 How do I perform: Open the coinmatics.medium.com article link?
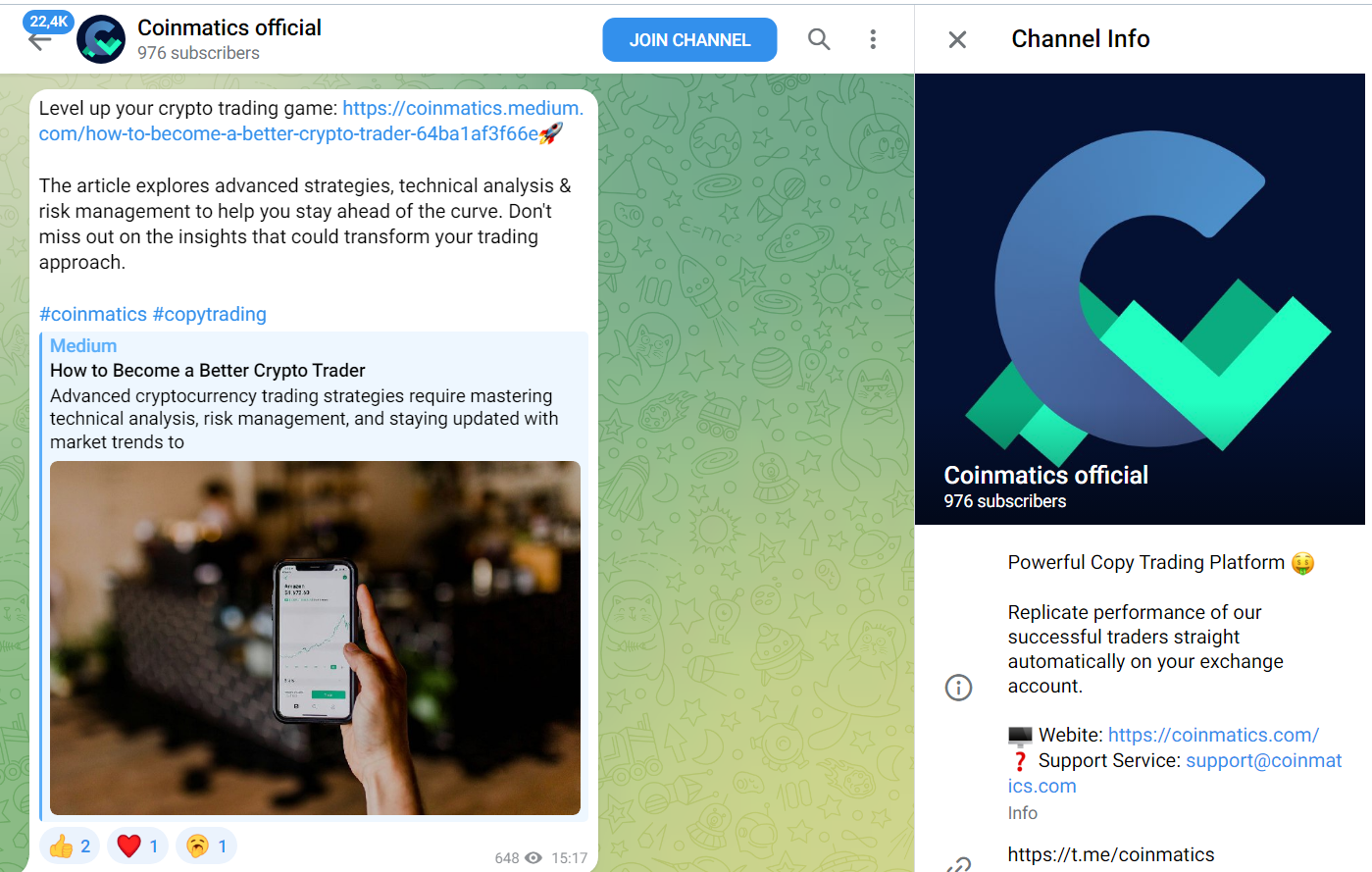(x=312, y=121)
